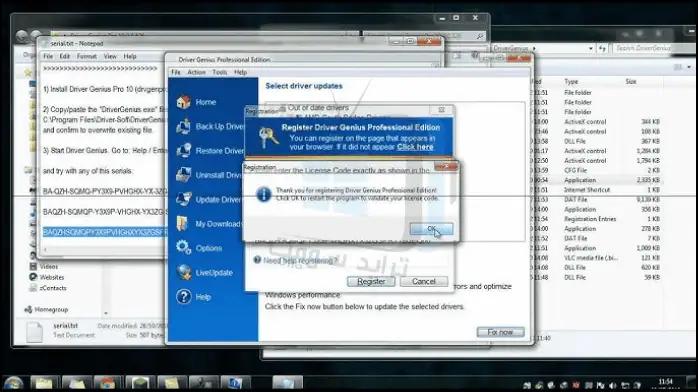Click the Register button

pyautogui.click(x=371, y=281)
